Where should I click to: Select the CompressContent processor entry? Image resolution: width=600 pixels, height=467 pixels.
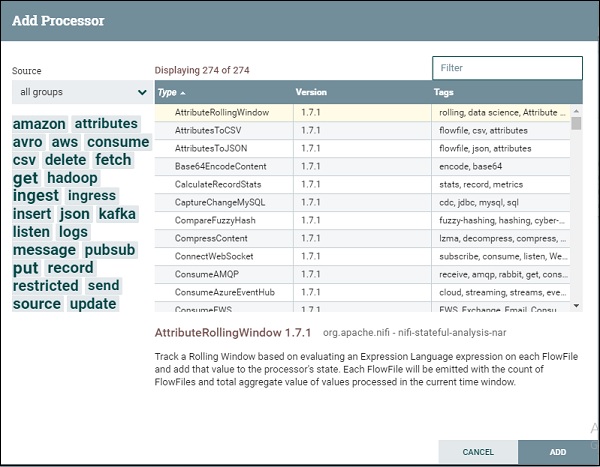[x=211, y=238]
